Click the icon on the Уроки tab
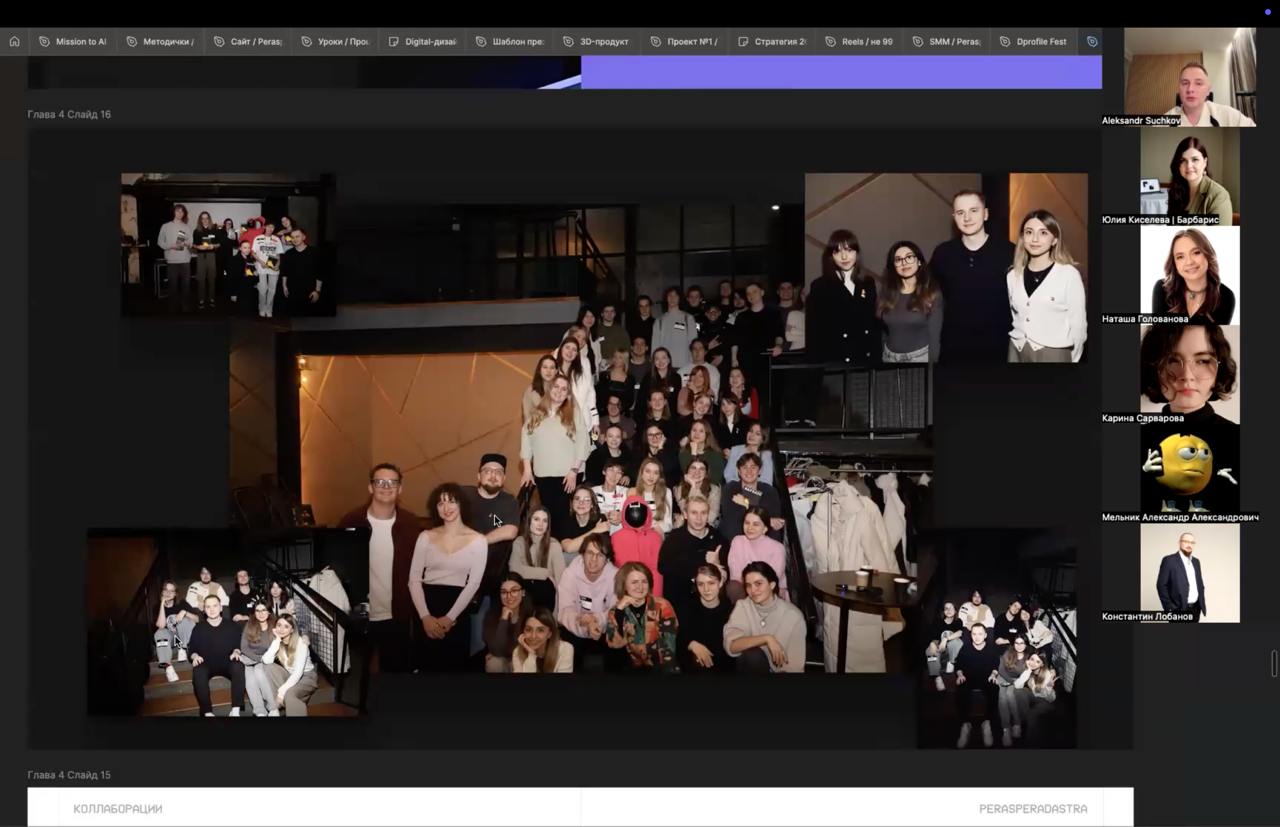The height and width of the screenshot is (827, 1280). point(306,42)
